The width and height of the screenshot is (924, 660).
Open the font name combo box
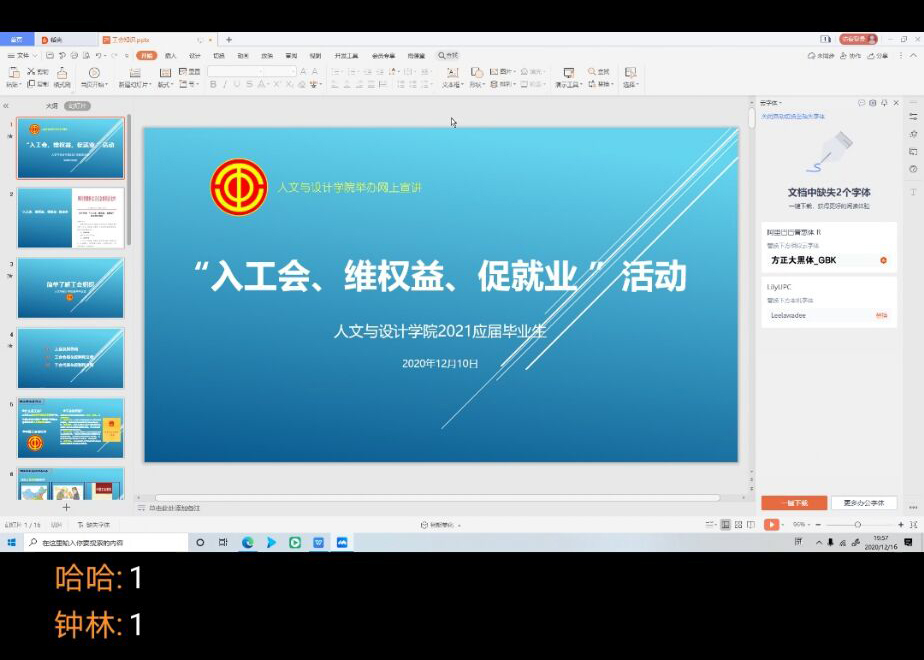tap(233, 71)
